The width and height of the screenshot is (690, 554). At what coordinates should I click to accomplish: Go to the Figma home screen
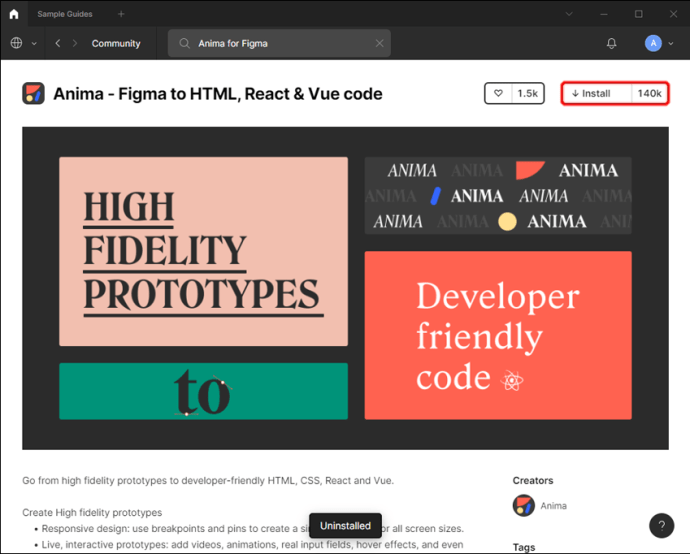[x=14, y=14]
